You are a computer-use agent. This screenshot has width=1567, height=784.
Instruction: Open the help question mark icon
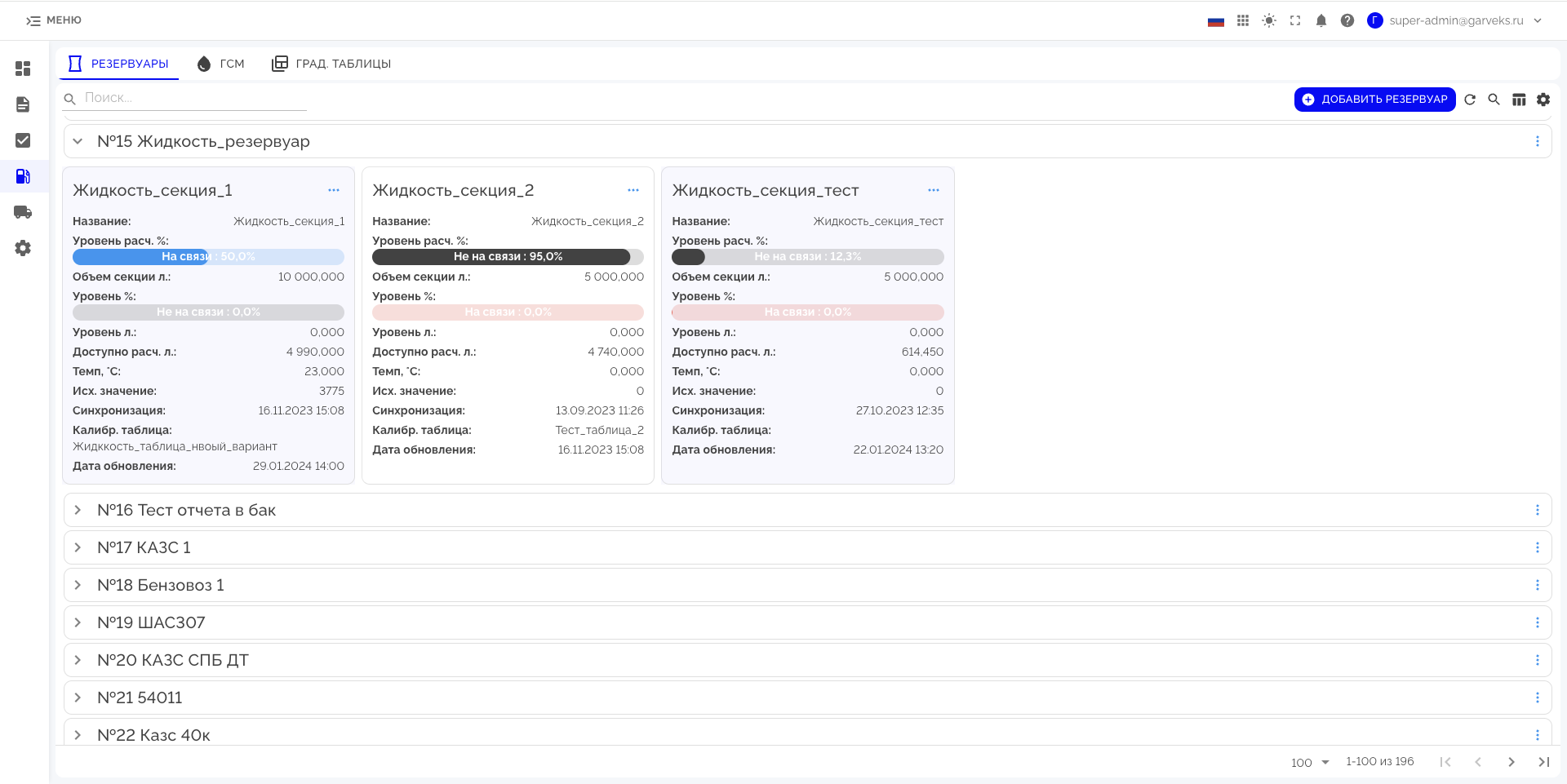1347,20
